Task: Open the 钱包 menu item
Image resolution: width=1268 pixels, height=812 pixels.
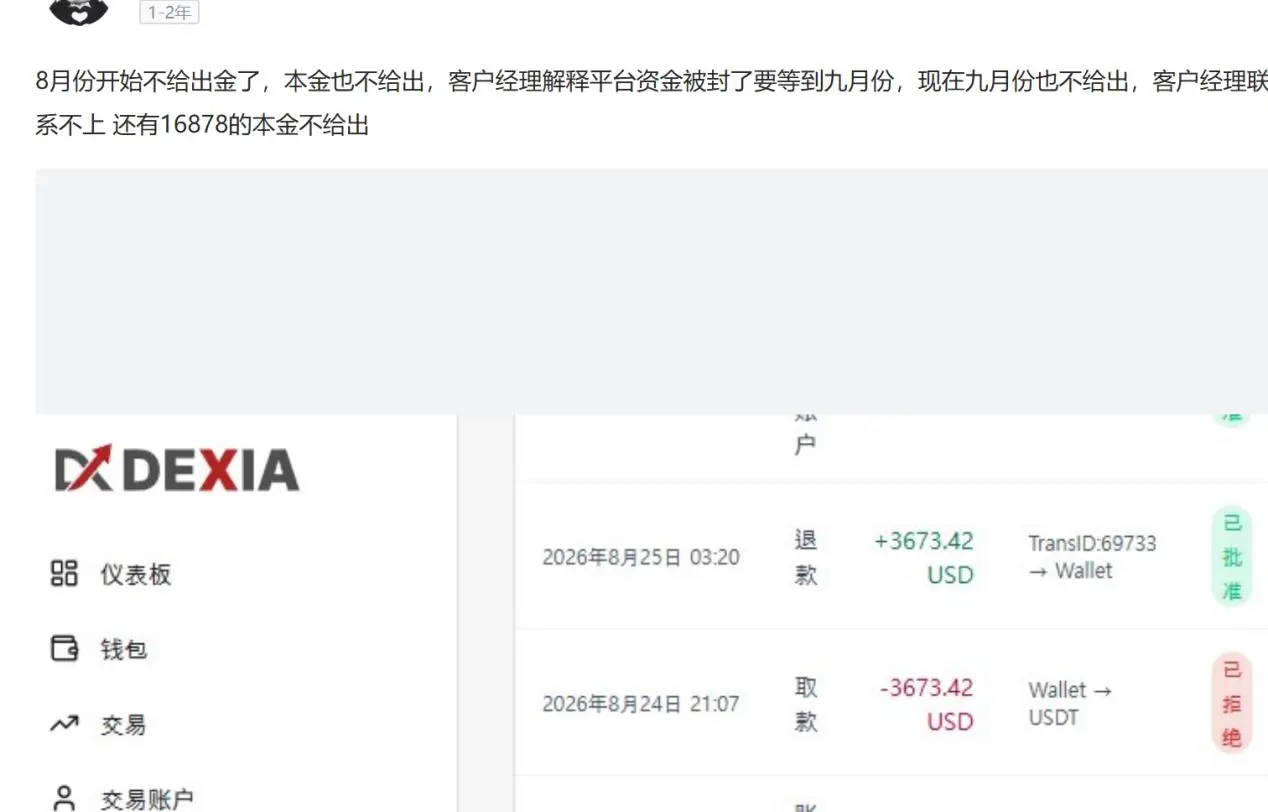Action: [124, 649]
